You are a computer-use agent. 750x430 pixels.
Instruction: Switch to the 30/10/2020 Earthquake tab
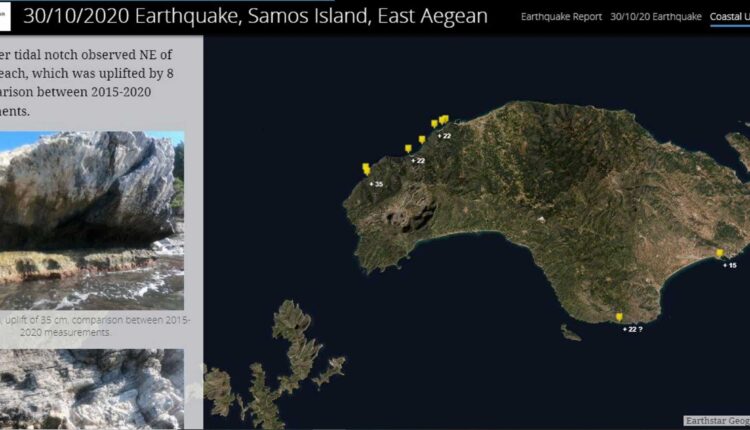click(x=656, y=17)
